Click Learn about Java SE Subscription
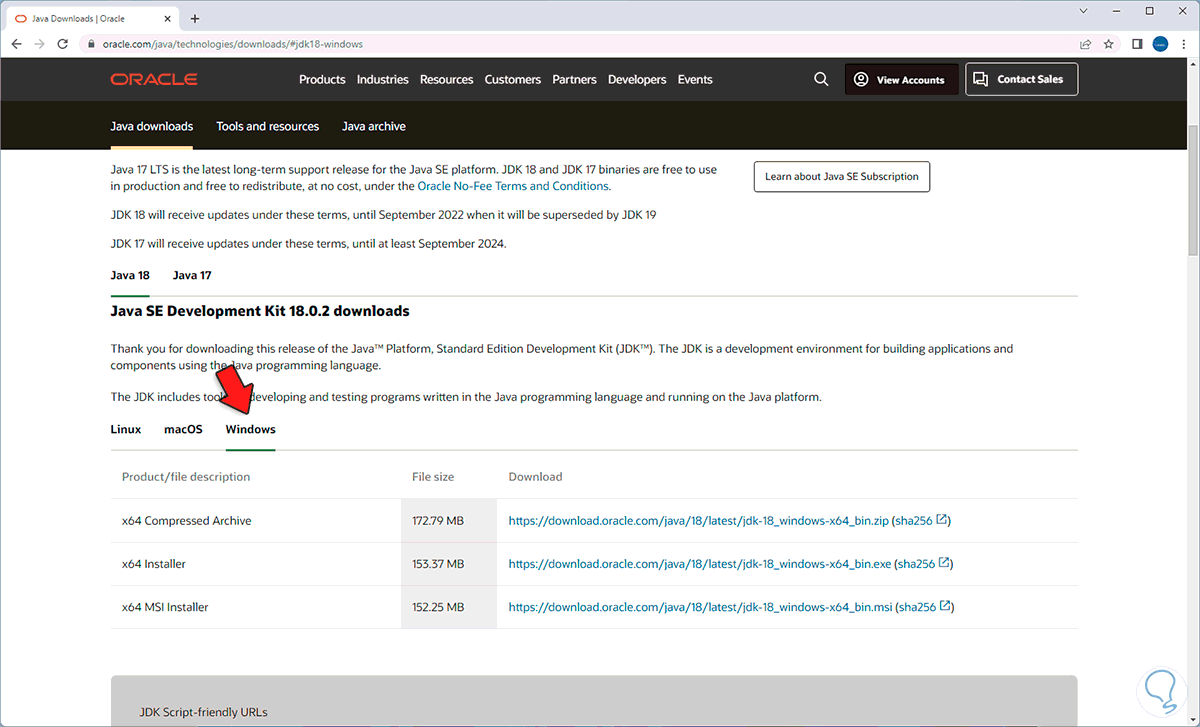 point(841,176)
